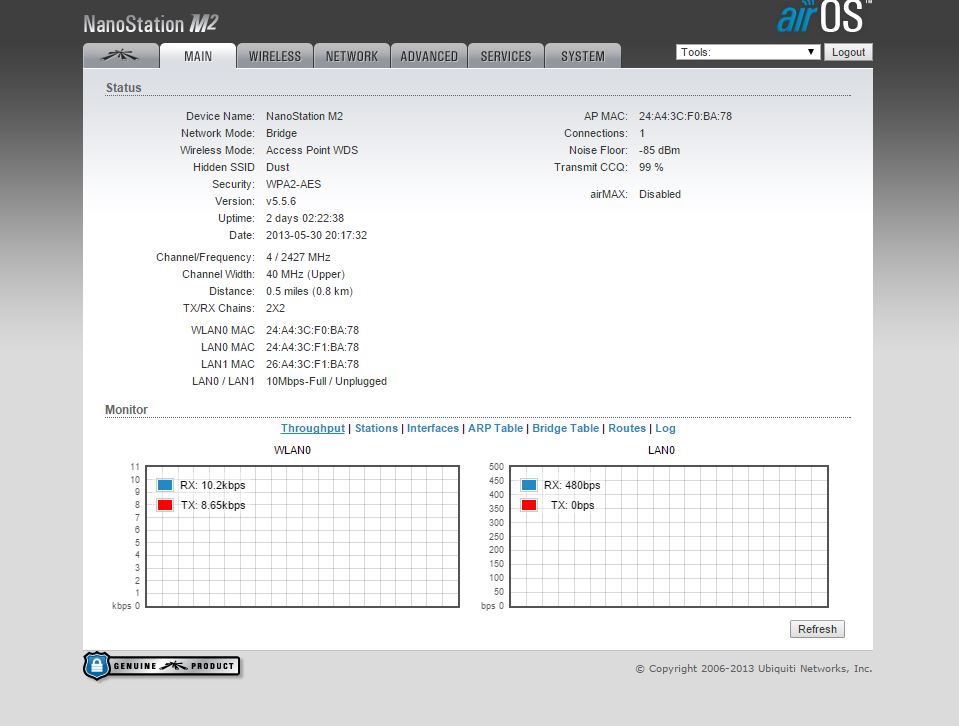Image resolution: width=959 pixels, height=726 pixels.
Task: Click the LAN0 MAC value 24:A4:3C:F1:BA:78
Action: (312, 347)
